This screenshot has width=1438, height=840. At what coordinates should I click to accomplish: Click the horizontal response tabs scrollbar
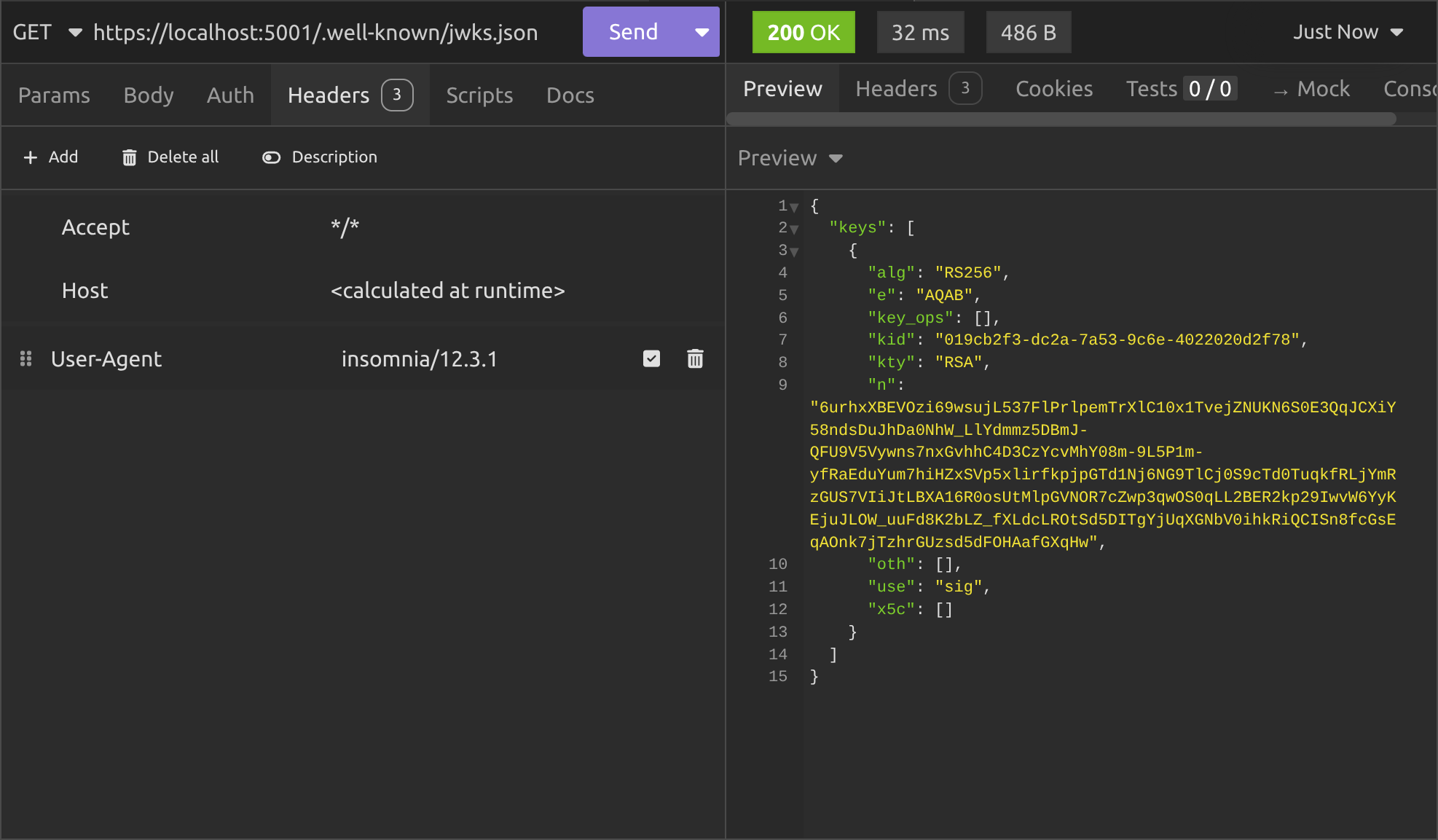tap(1061, 119)
